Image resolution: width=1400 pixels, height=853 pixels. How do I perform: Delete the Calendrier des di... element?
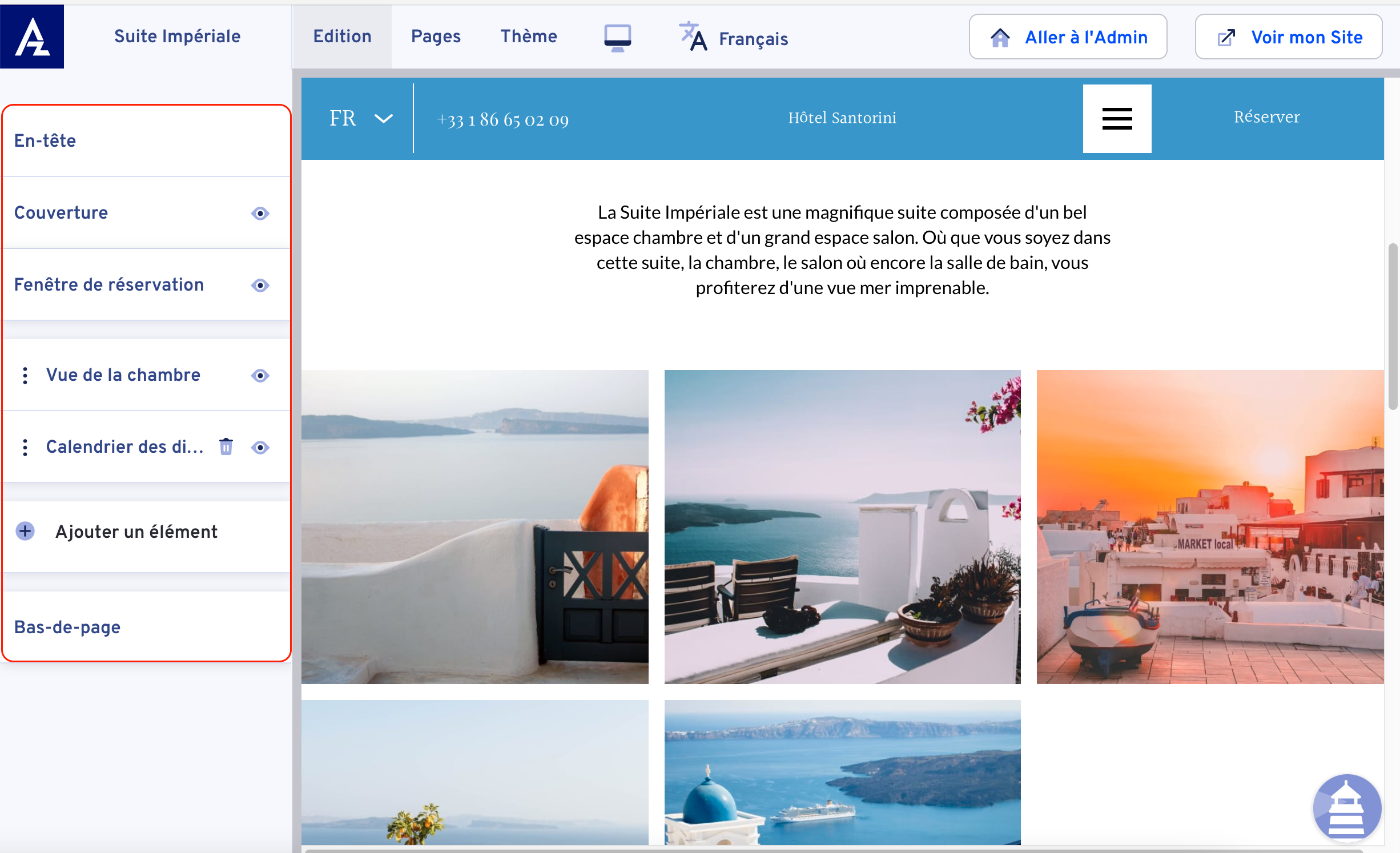tap(226, 446)
